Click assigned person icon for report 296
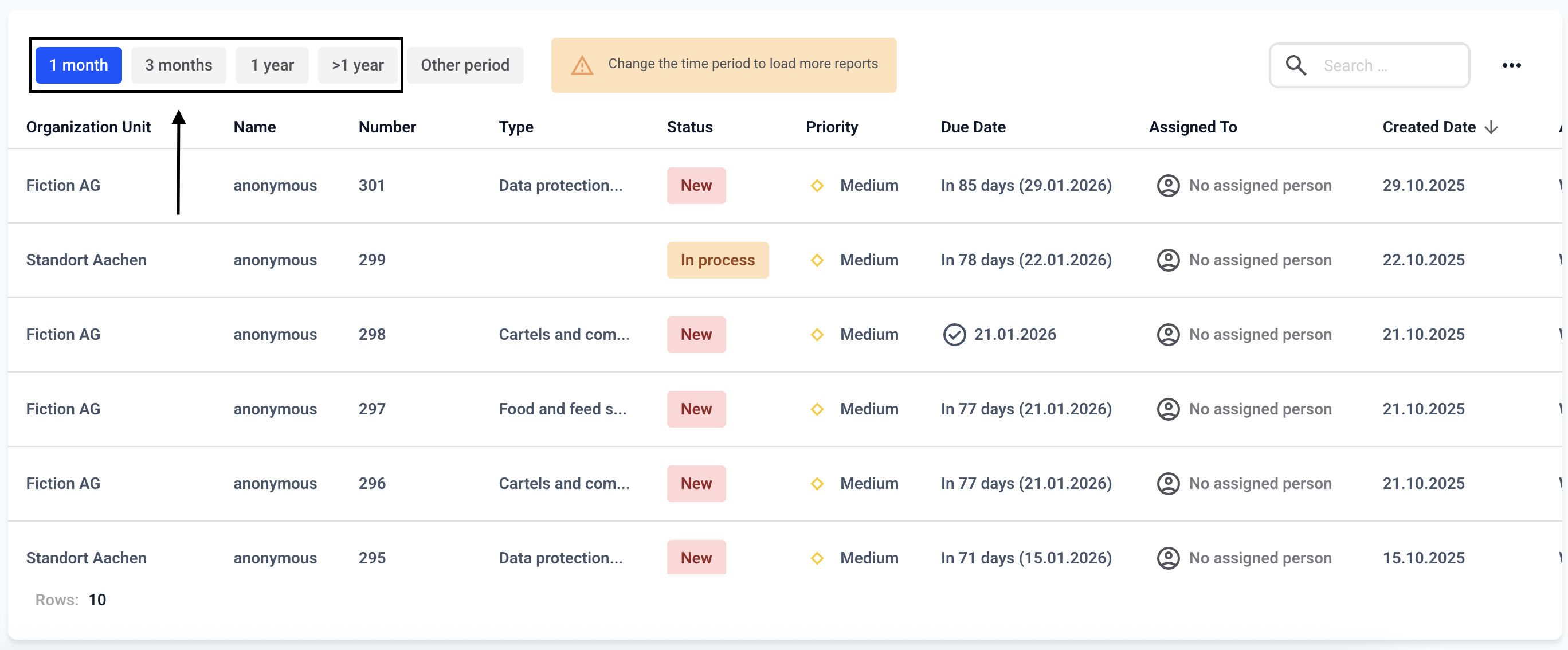Image resolution: width=1568 pixels, height=650 pixels. tap(1167, 484)
